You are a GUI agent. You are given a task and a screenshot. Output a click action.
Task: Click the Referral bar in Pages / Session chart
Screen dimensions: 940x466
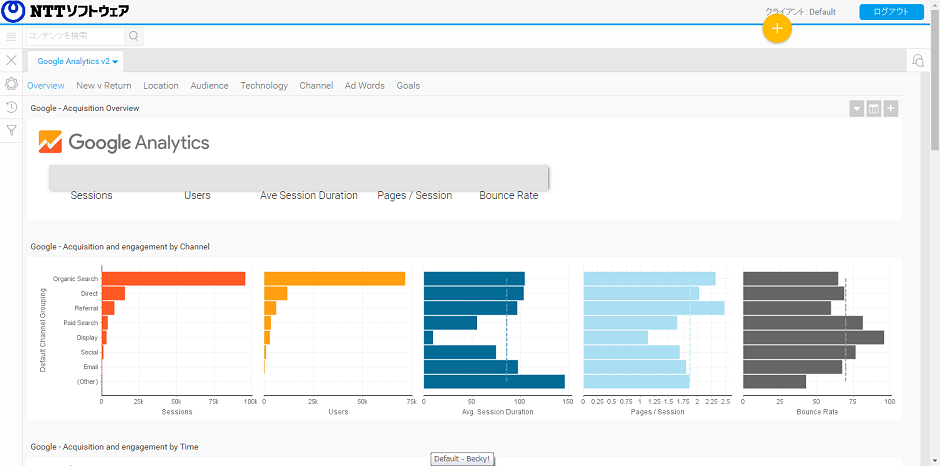[x=653, y=308]
